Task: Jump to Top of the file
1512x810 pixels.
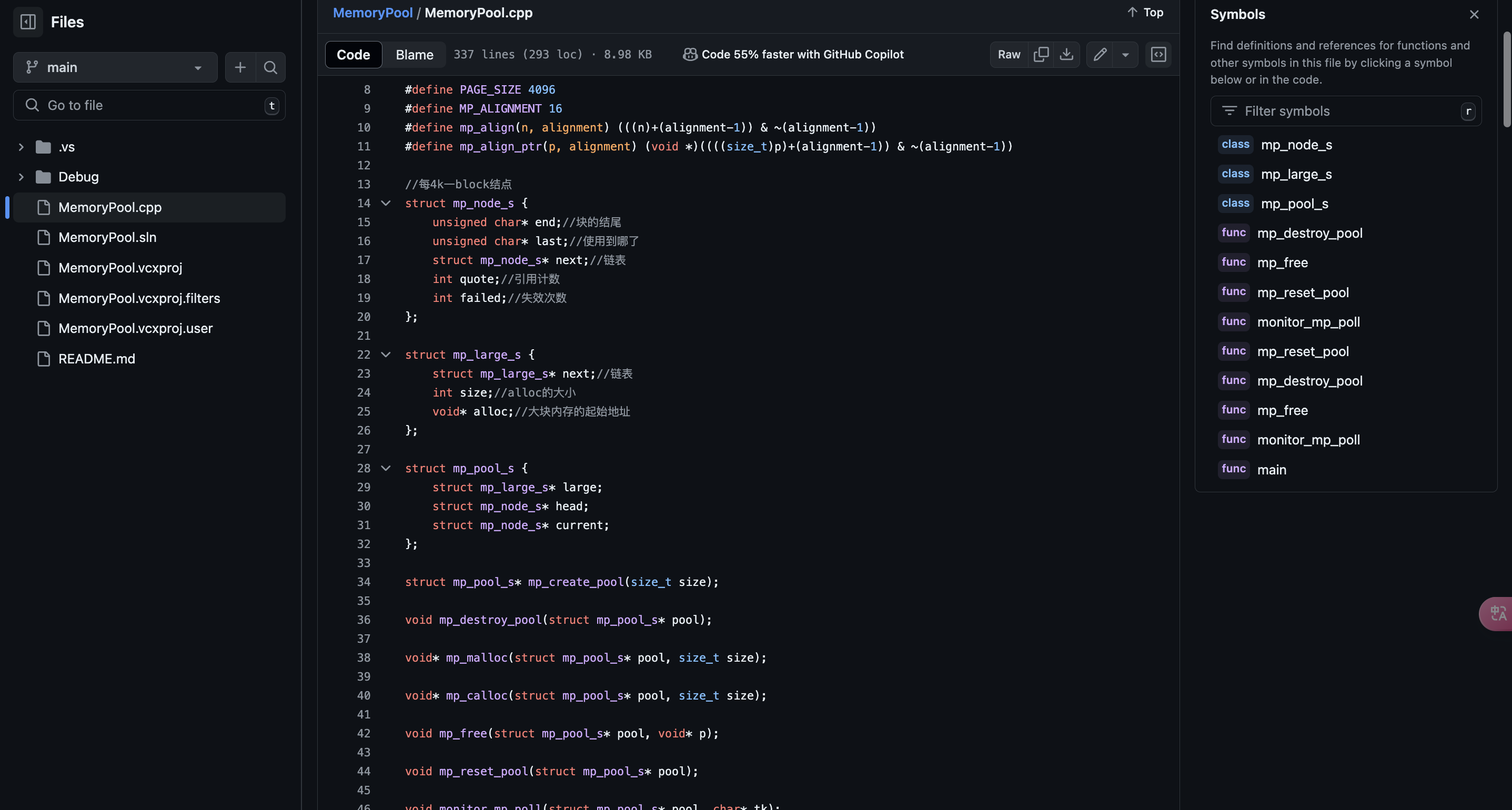Action: click(x=1145, y=12)
